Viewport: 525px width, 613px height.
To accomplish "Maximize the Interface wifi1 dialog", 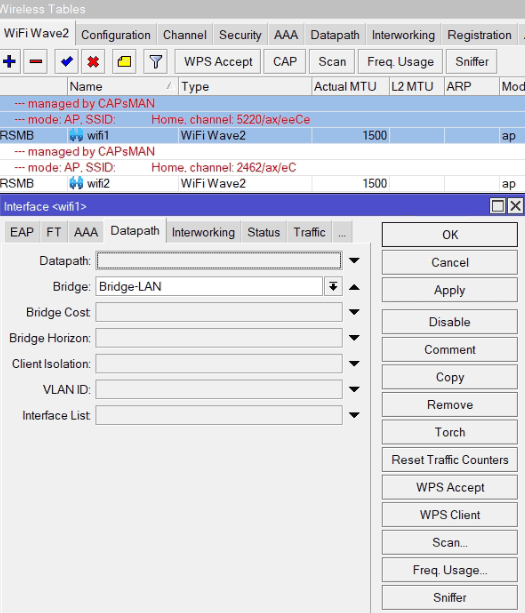I will (498, 206).
